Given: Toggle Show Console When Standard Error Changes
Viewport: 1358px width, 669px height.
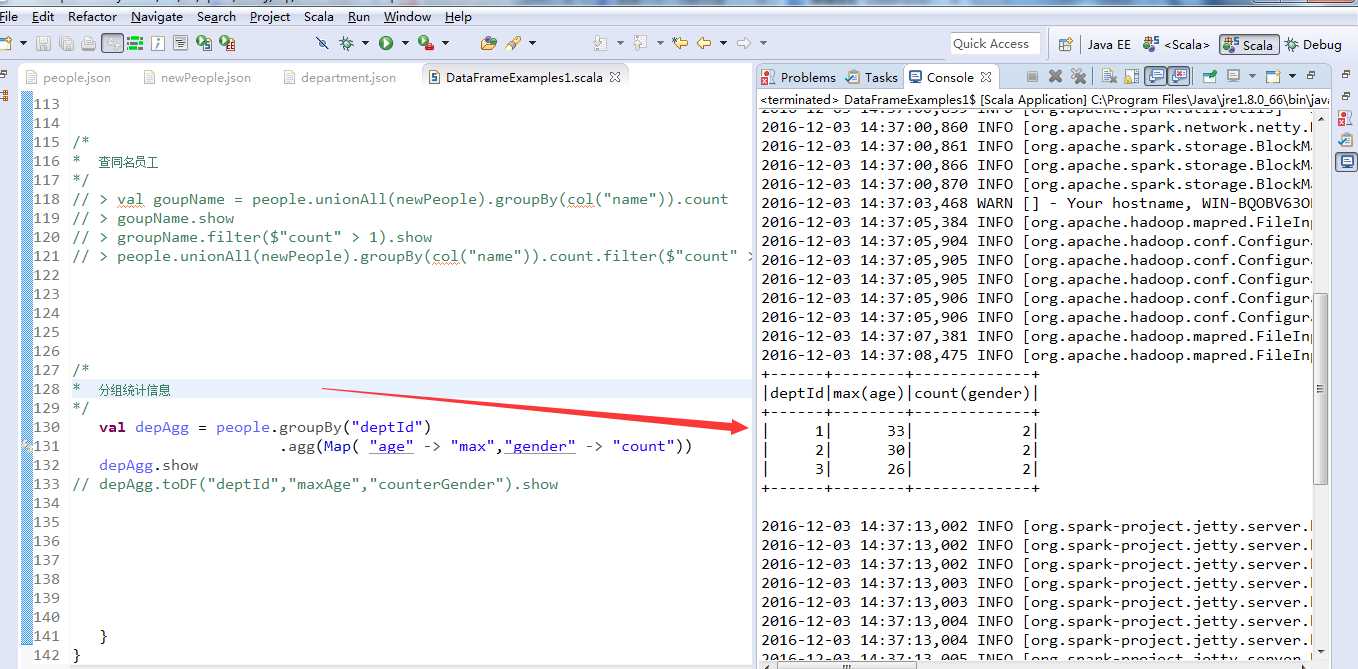Looking at the screenshot, I should (1180, 76).
